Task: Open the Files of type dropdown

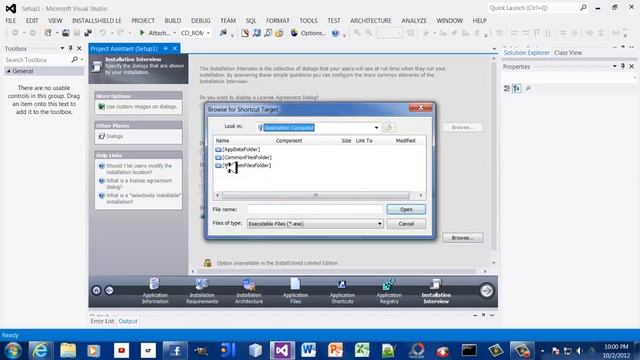Action: click(x=379, y=224)
